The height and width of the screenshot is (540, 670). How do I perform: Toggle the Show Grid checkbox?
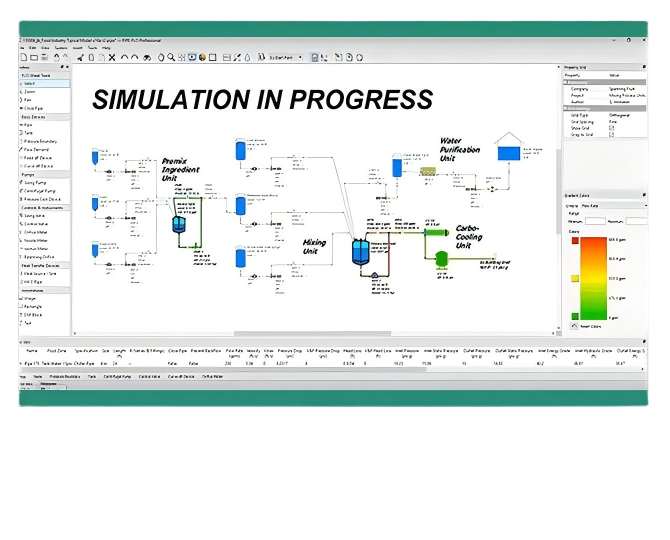612,128
